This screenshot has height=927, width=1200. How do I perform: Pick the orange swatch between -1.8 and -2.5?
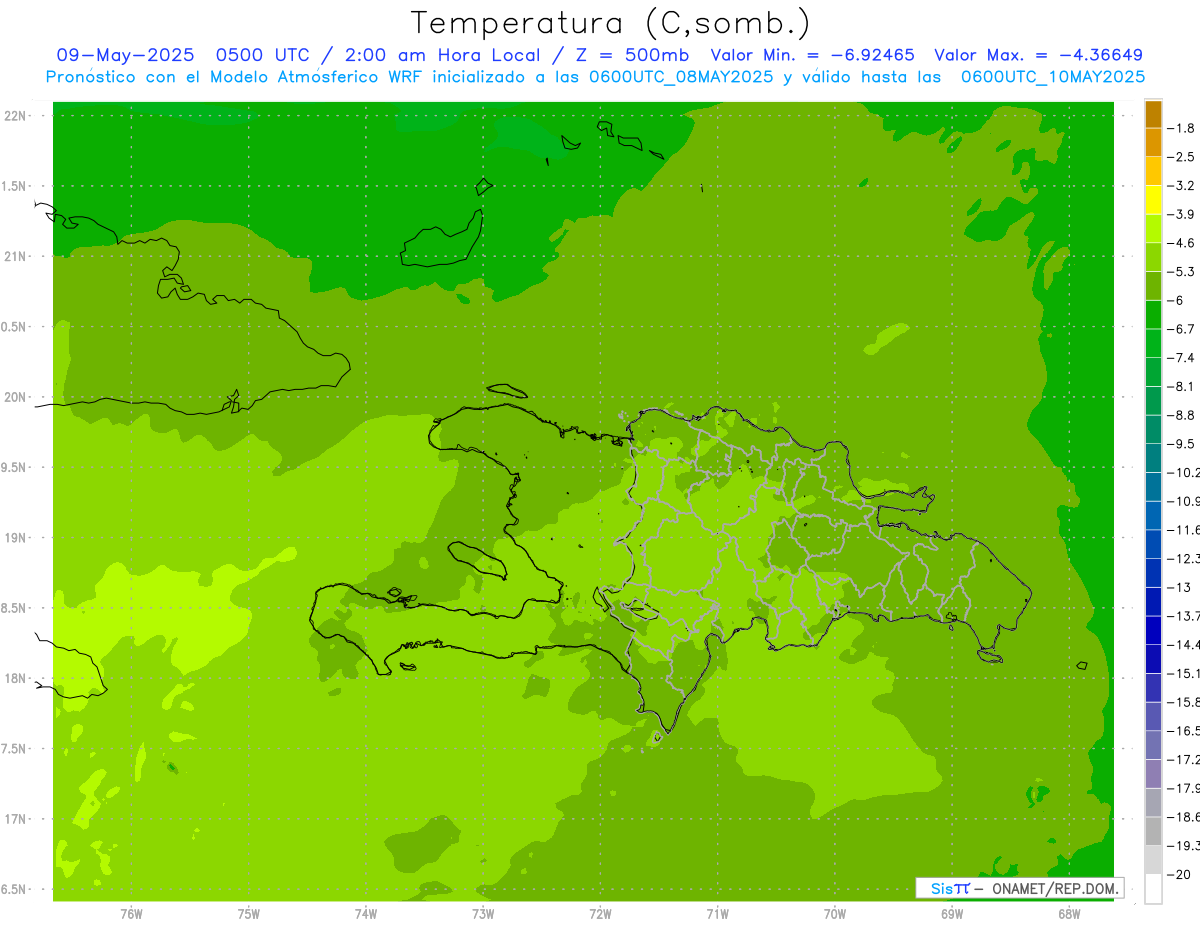pyautogui.click(x=1153, y=143)
